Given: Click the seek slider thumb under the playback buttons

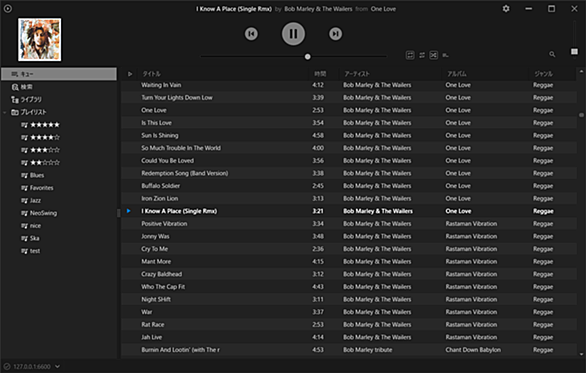Looking at the screenshot, I should pyautogui.click(x=308, y=57).
